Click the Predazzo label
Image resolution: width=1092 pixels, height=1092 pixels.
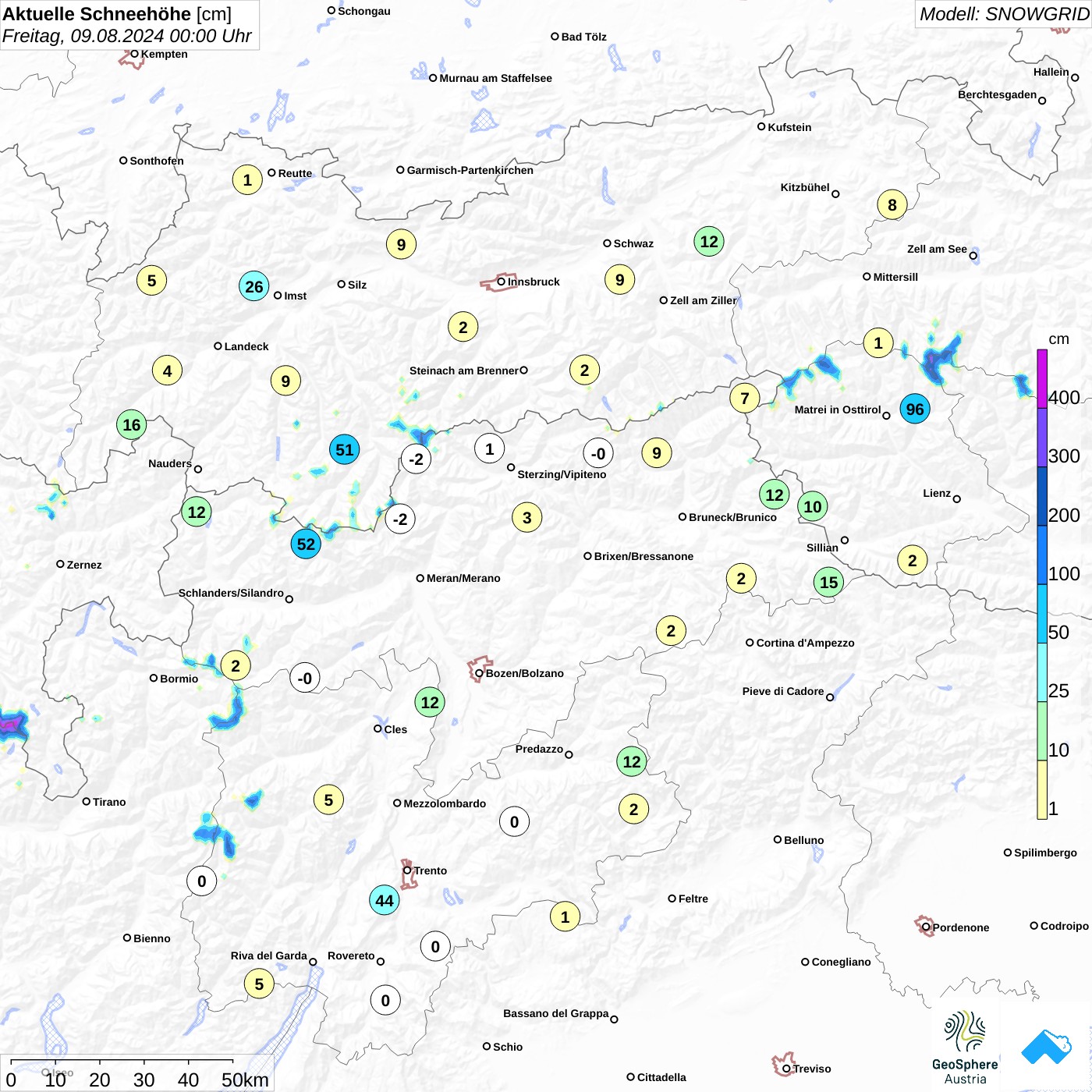(539, 749)
